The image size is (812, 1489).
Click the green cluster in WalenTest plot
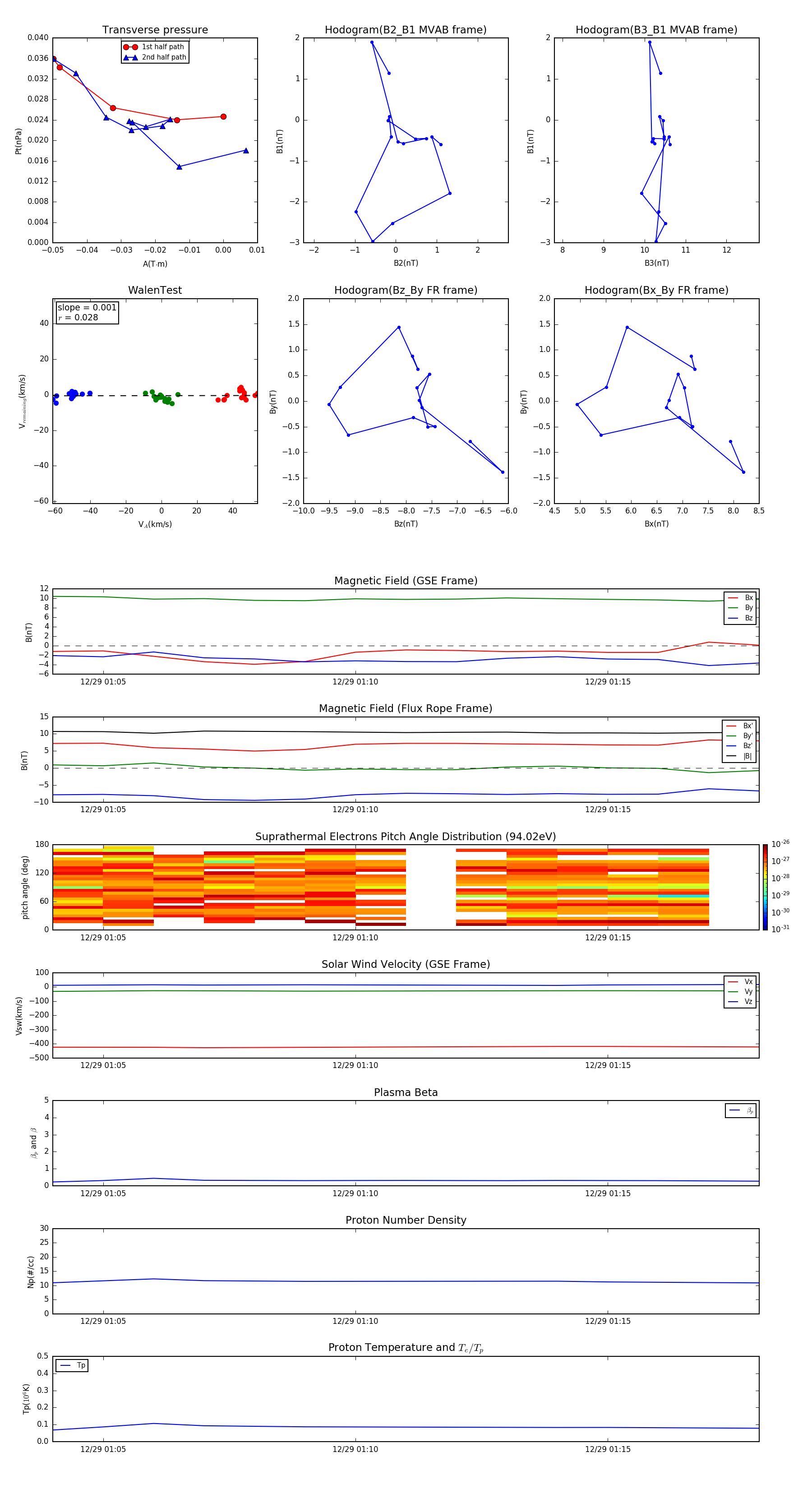click(x=161, y=397)
